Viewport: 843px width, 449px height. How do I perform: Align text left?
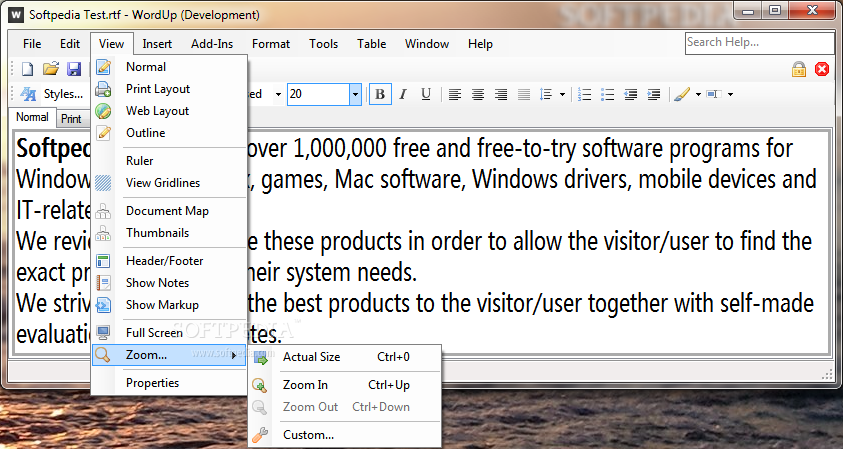455,95
